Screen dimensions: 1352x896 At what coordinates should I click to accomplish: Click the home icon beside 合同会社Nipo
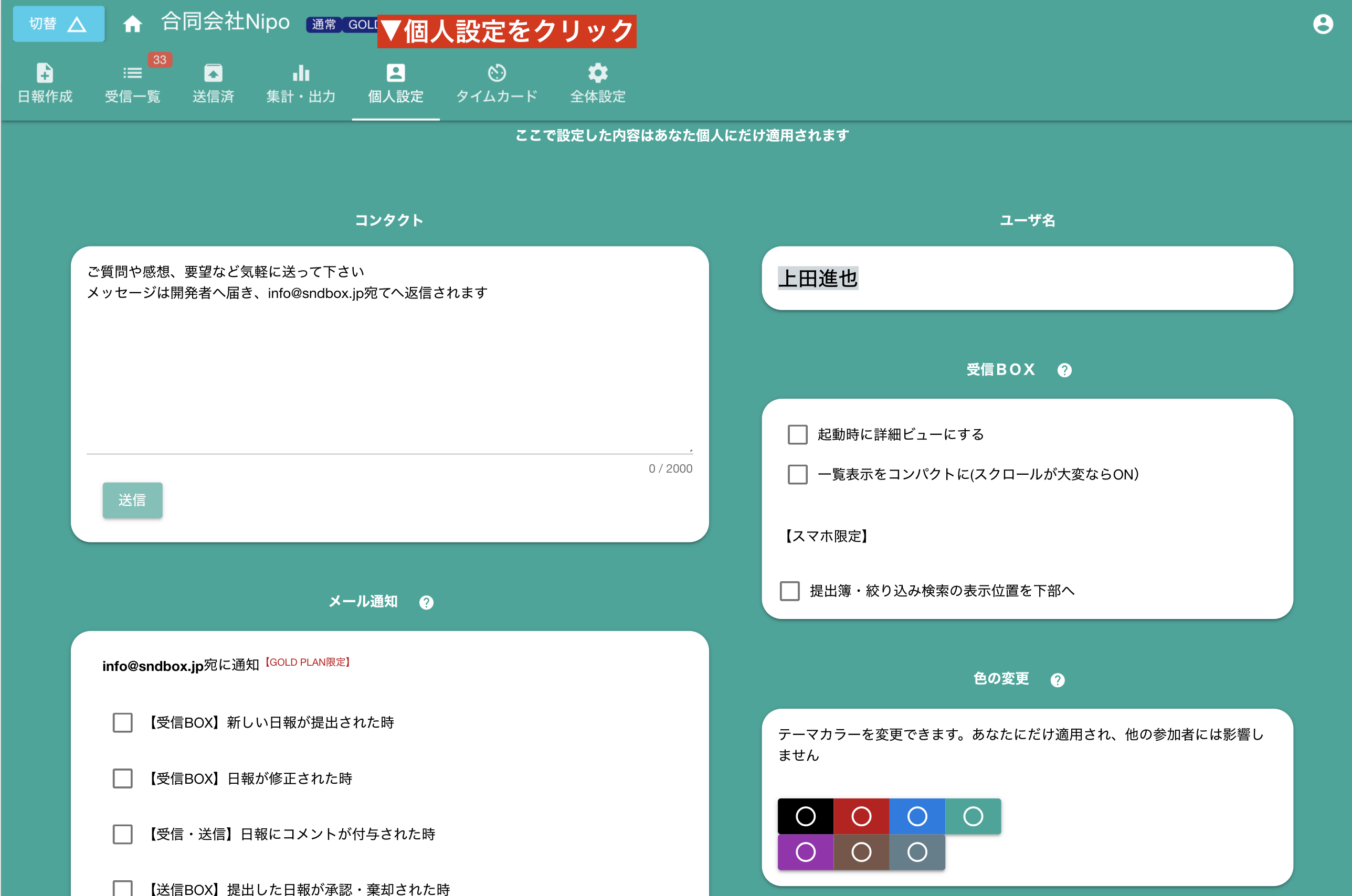click(132, 24)
